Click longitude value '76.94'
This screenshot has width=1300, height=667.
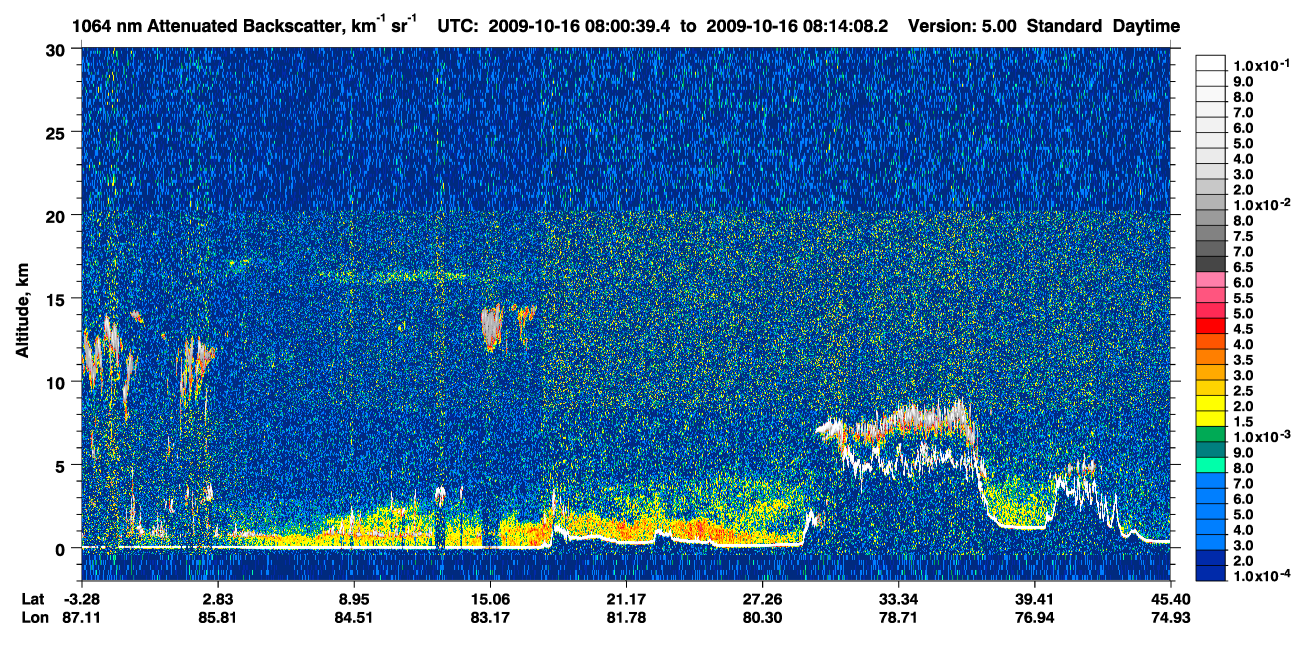(x=1034, y=617)
